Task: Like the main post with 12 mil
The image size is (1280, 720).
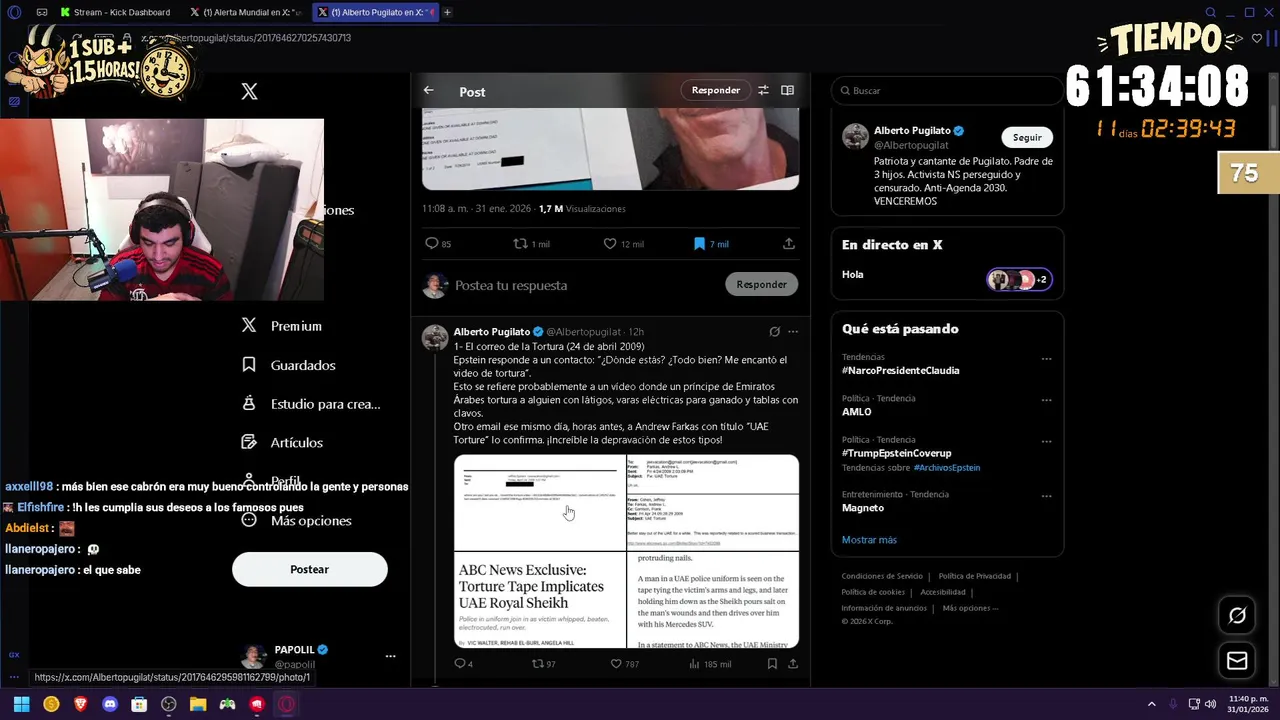Action: tap(623, 243)
